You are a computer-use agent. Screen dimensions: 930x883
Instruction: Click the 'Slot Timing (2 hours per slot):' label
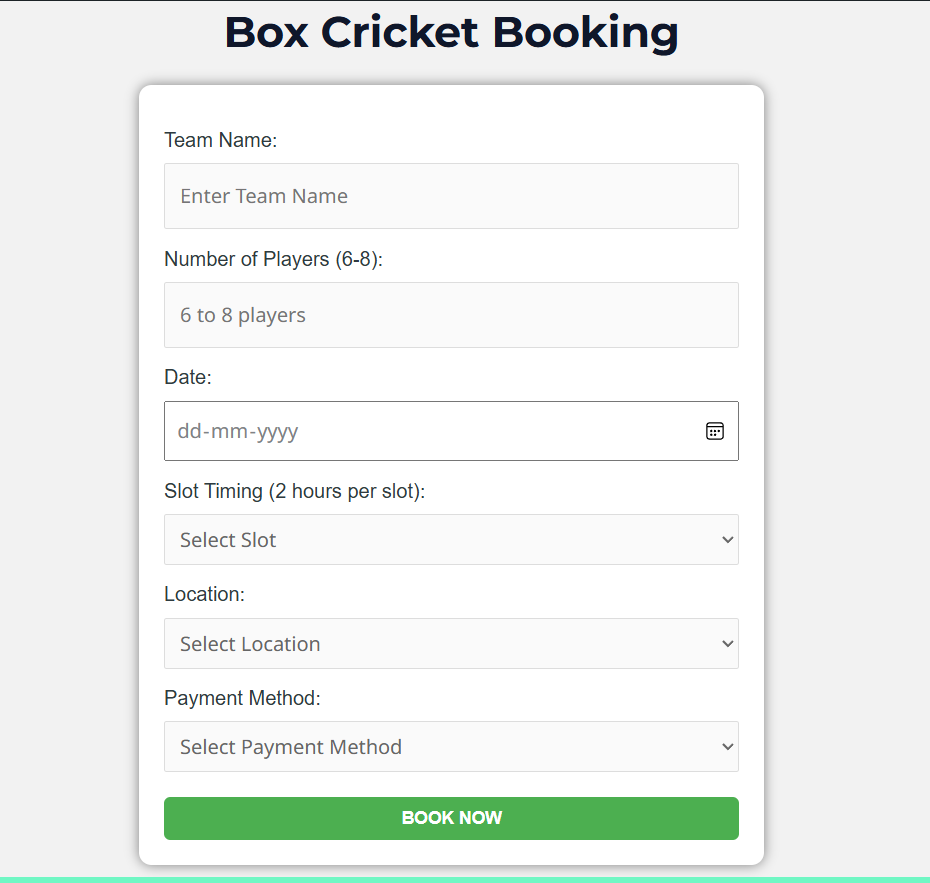click(x=294, y=491)
